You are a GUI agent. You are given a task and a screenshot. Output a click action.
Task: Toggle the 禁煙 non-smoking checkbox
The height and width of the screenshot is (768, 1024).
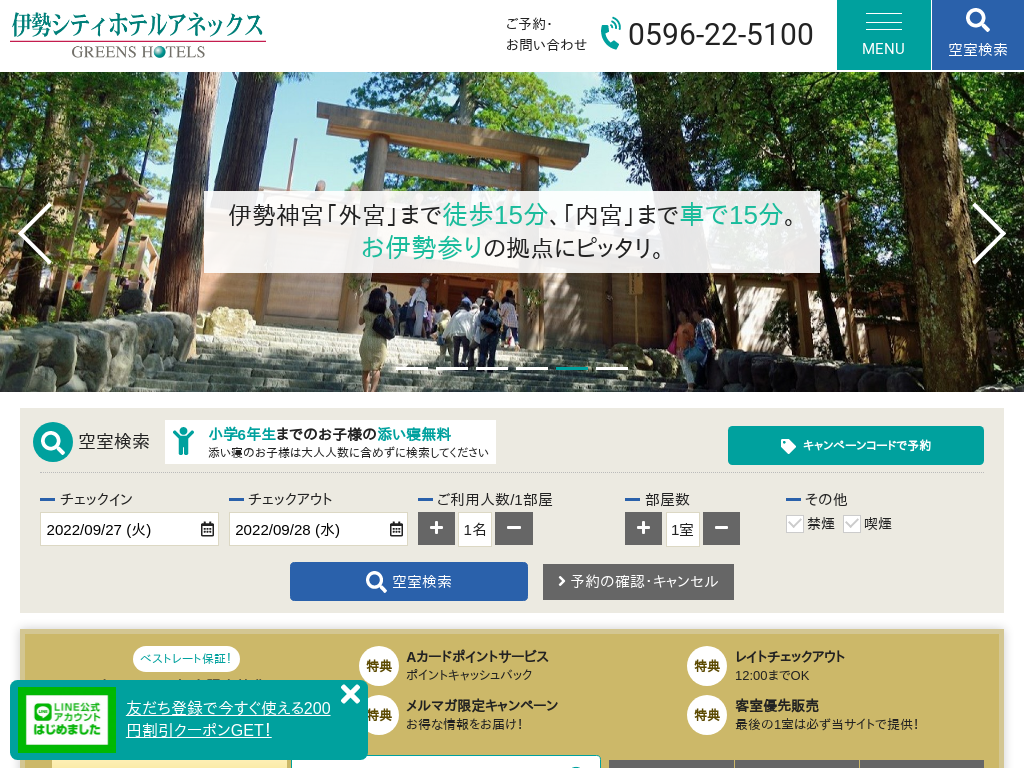click(795, 524)
